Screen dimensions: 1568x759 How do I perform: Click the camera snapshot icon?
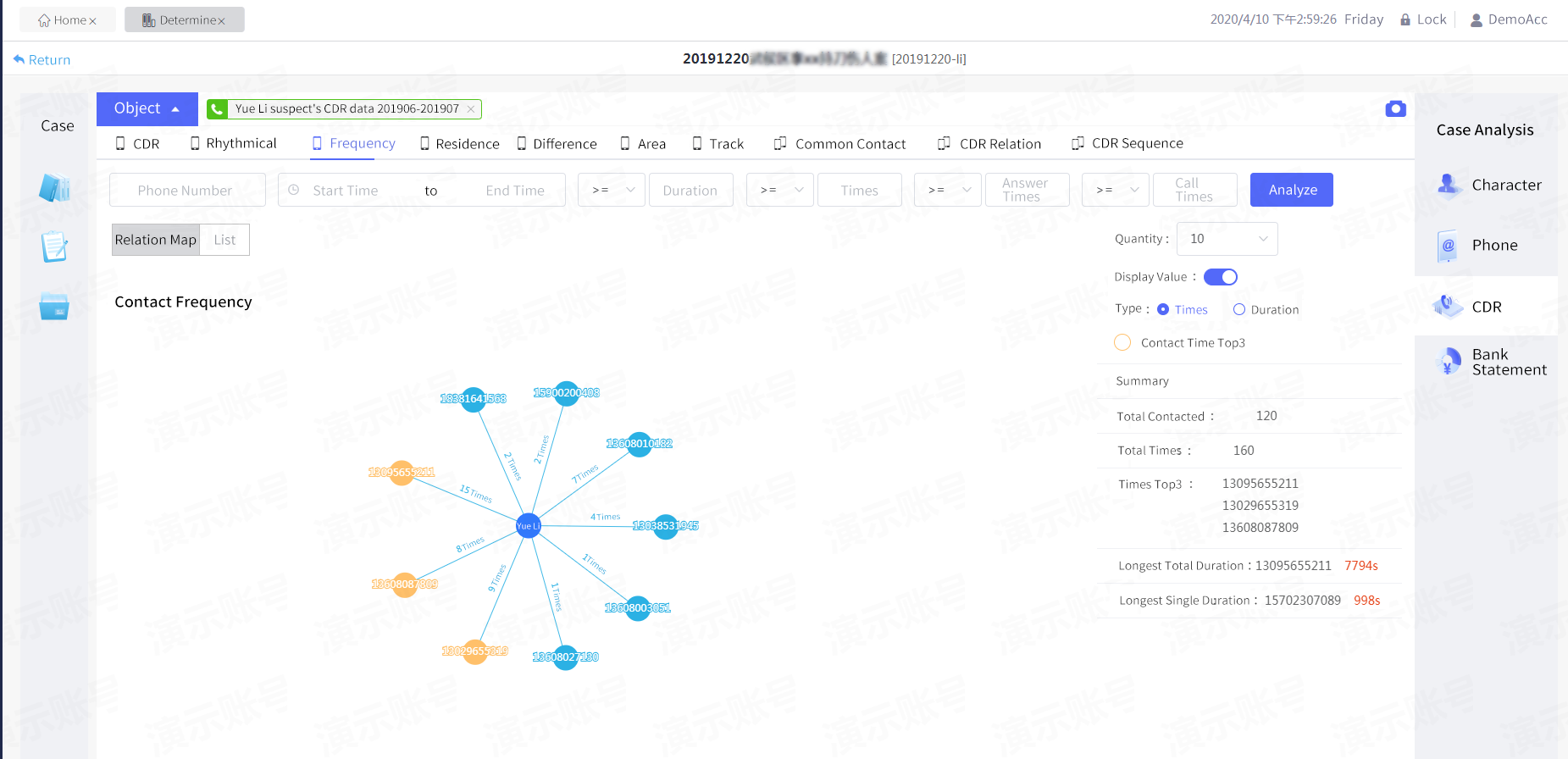point(1395,109)
